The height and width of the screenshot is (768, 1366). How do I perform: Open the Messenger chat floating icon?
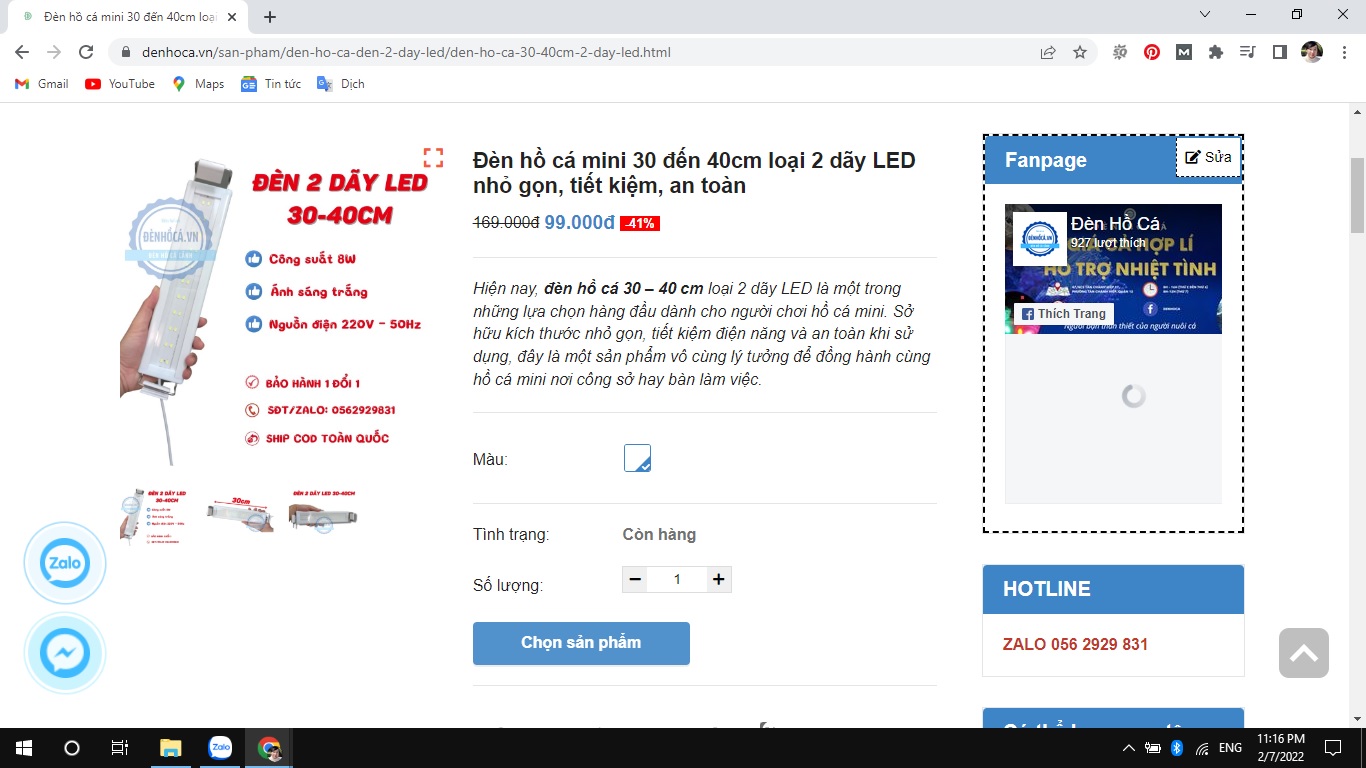(65, 654)
